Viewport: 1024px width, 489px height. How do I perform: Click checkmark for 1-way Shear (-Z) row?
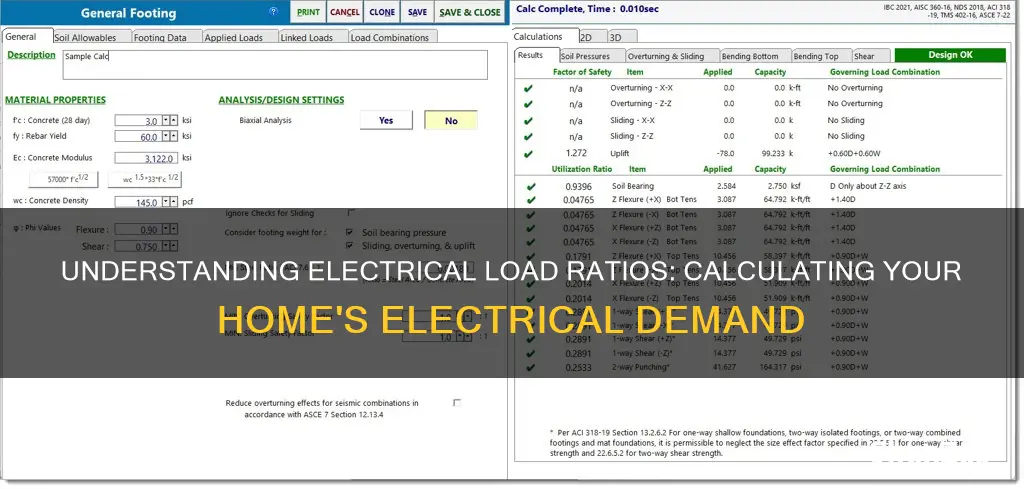531,353
